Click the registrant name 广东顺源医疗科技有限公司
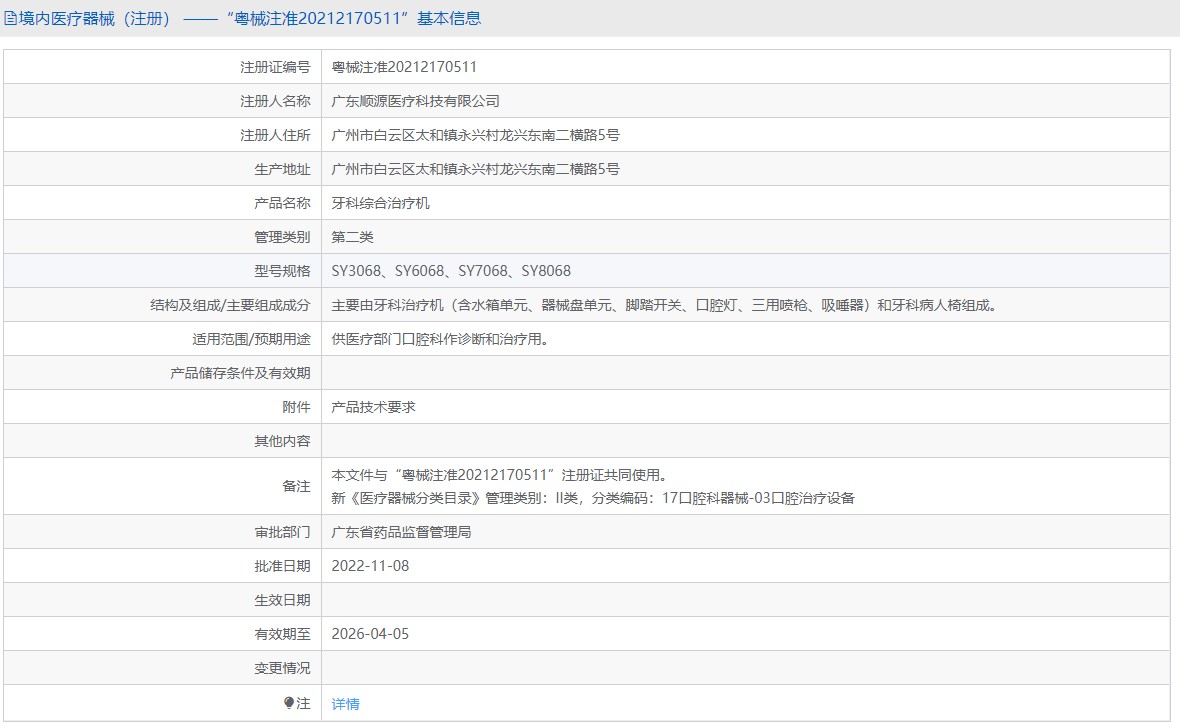Image resolution: width=1180 pixels, height=727 pixels. tap(415, 101)
